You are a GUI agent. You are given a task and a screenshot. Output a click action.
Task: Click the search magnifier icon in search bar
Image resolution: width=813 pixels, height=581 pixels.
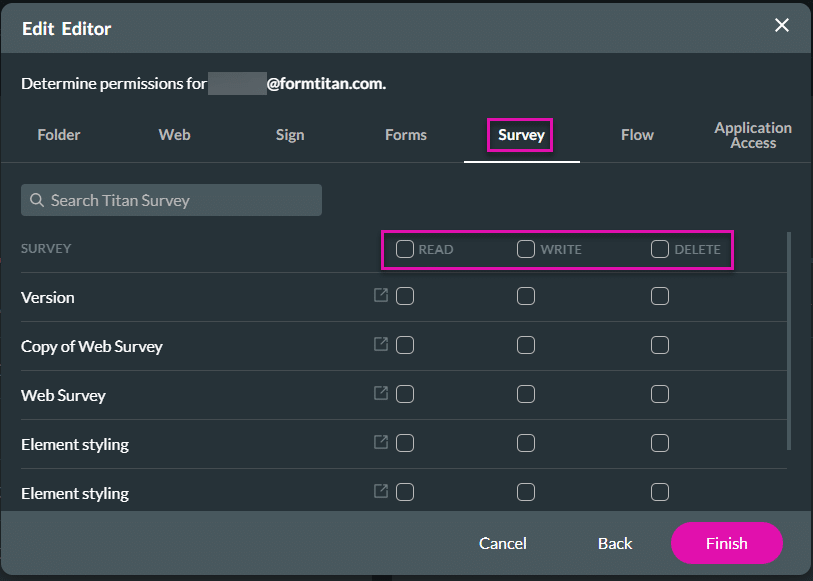click(36, 200)
